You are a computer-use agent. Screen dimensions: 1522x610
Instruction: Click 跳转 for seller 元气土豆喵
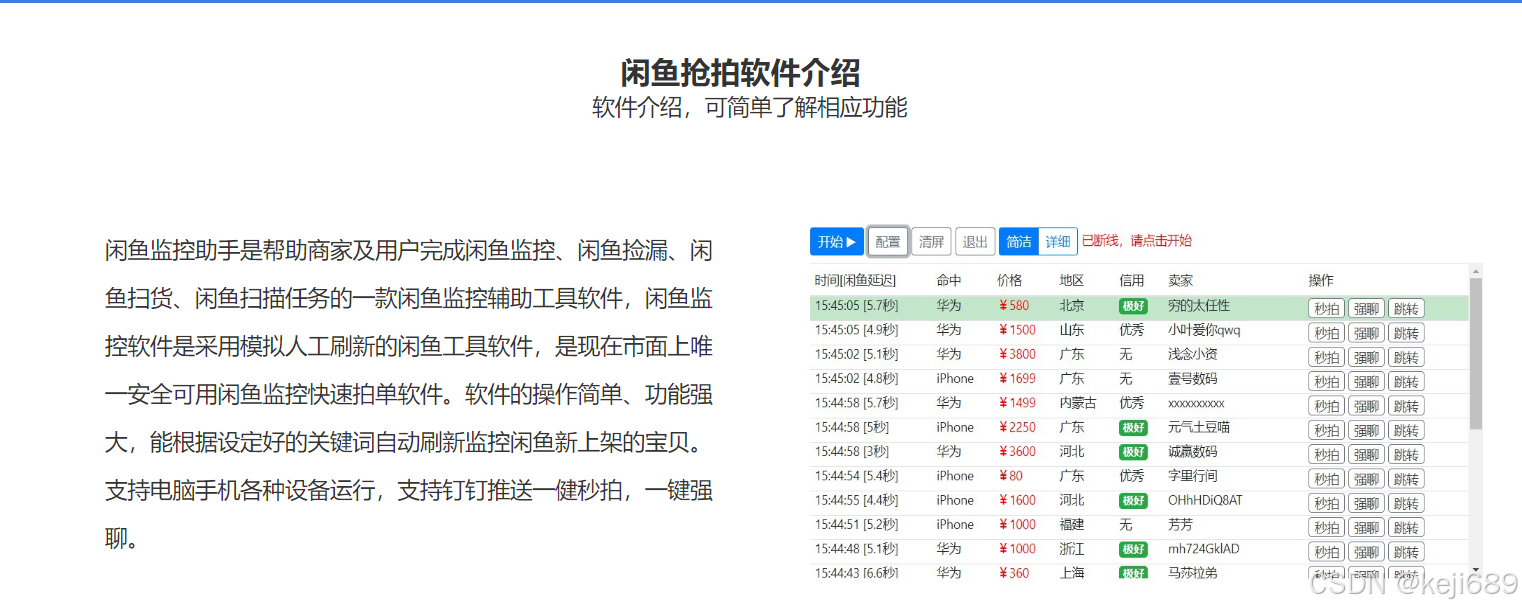click(1406, 430)
